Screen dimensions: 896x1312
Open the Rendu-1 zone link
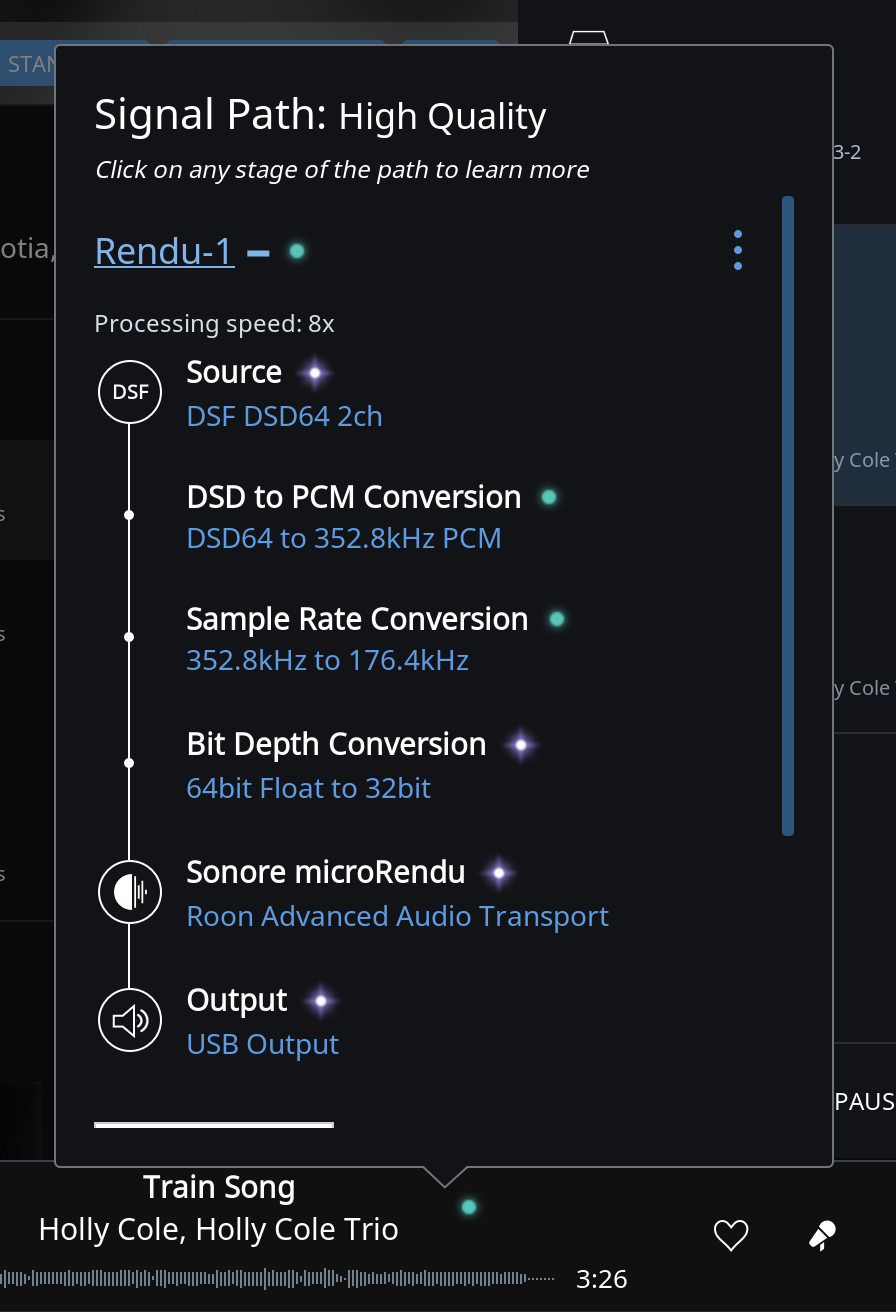164,251
